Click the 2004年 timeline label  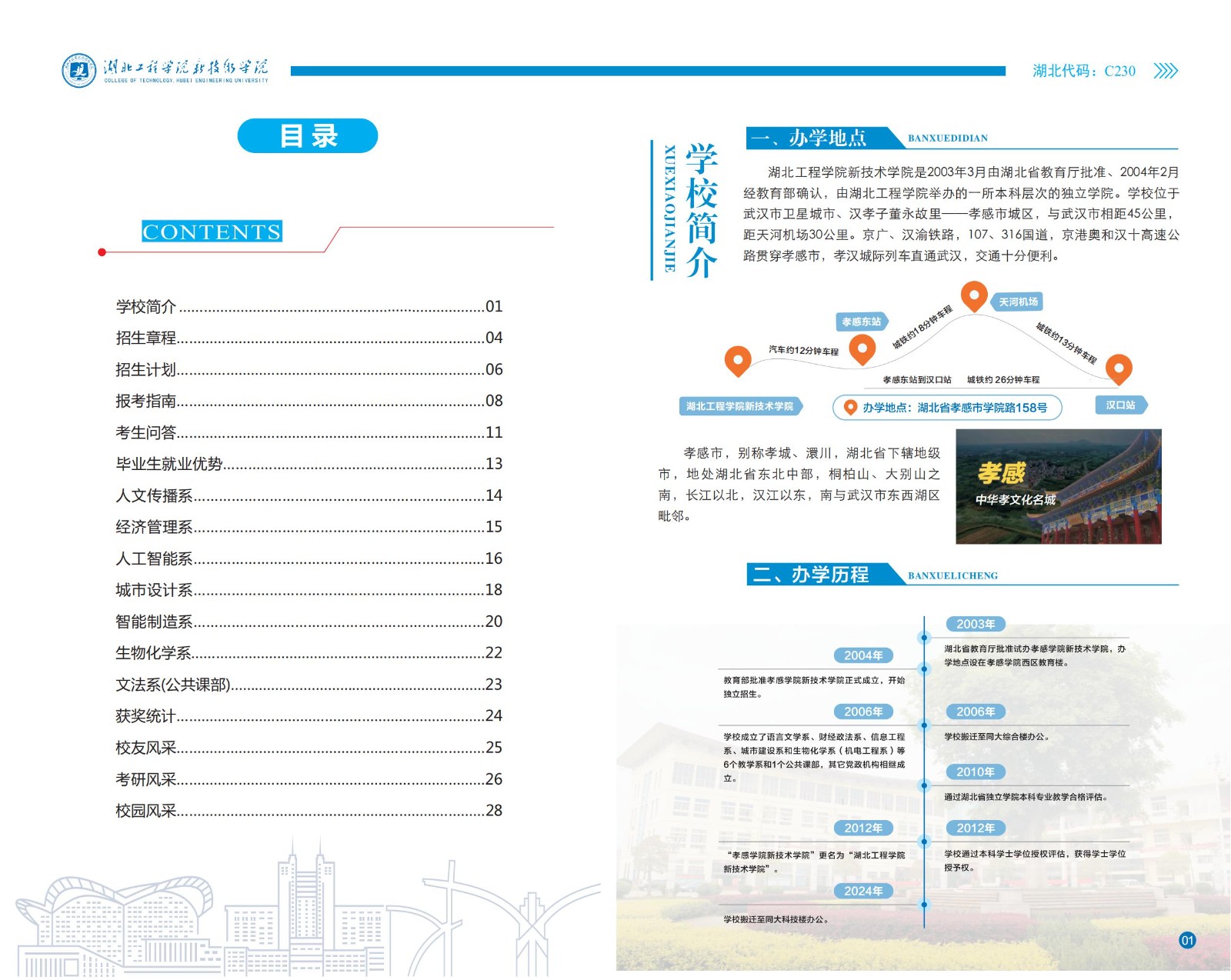[863, 655]
